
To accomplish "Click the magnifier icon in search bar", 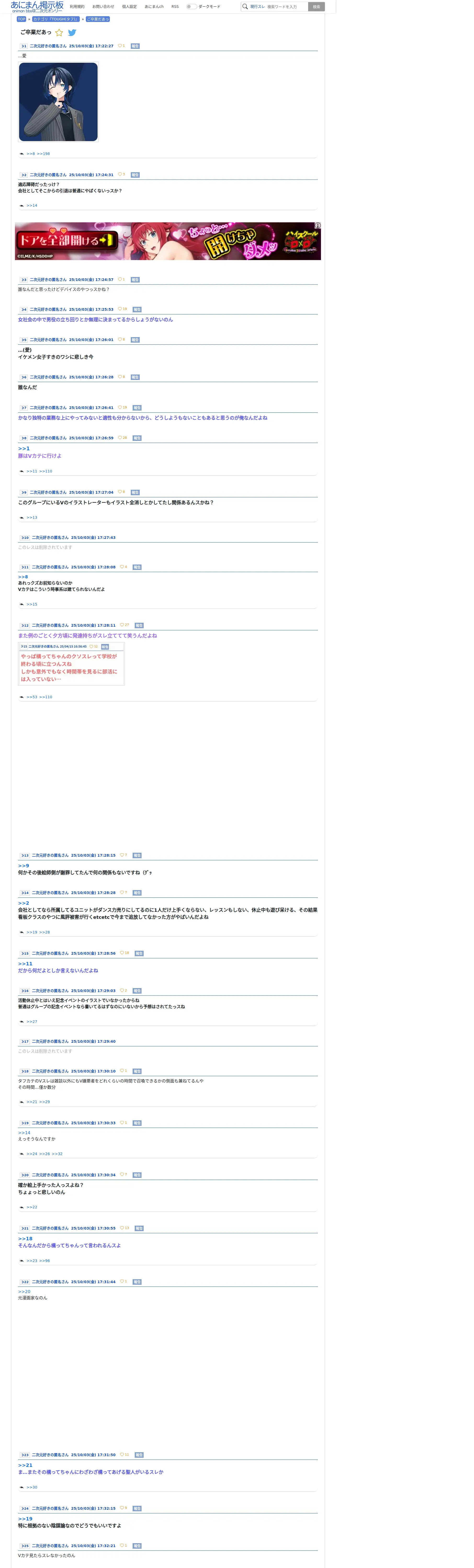I will [x=245, y=7].
